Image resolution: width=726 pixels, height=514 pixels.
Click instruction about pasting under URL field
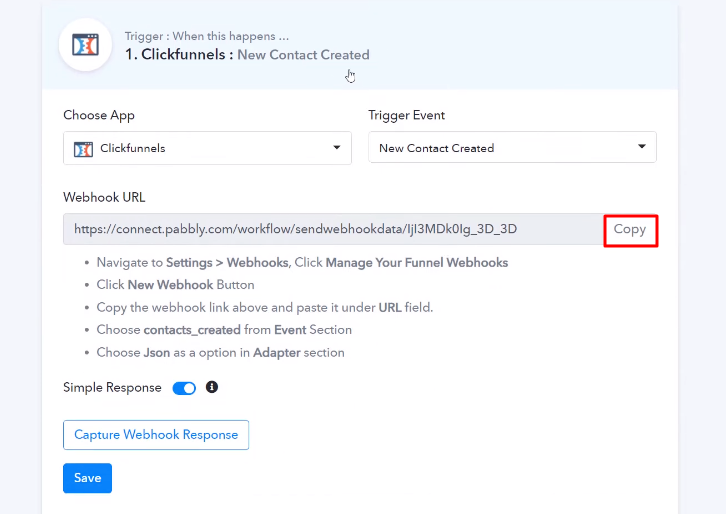coord(265,307)
